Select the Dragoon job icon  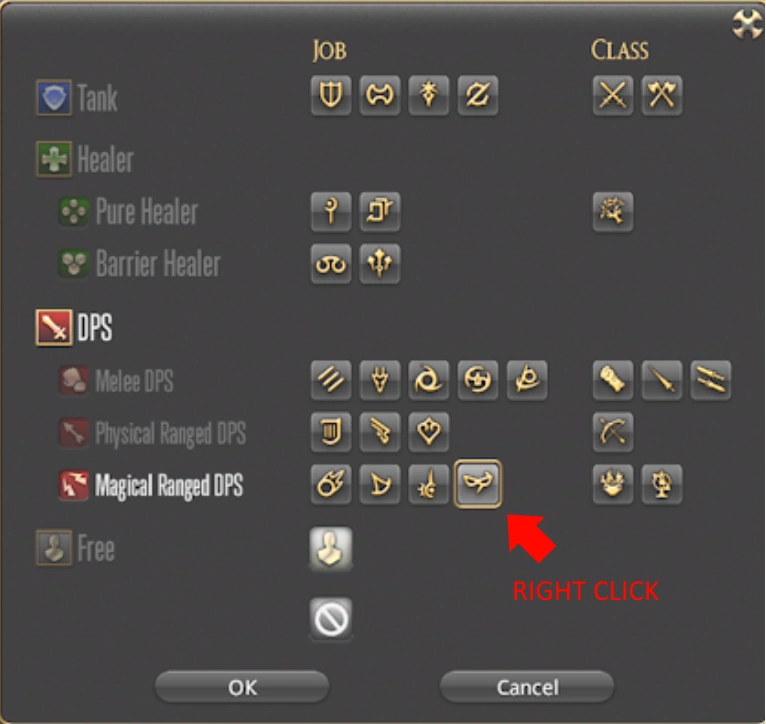[380, 380]
